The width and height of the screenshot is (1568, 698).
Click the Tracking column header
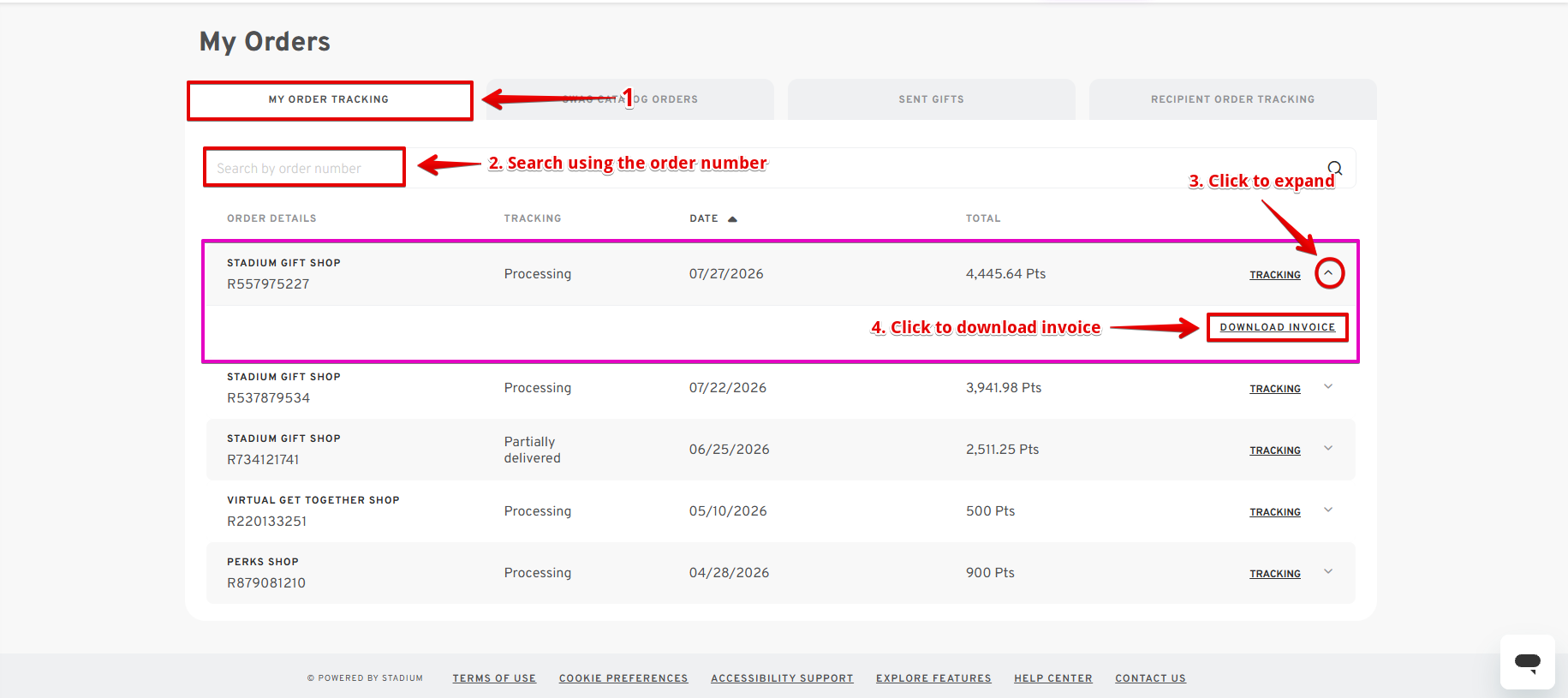(533, 218)
